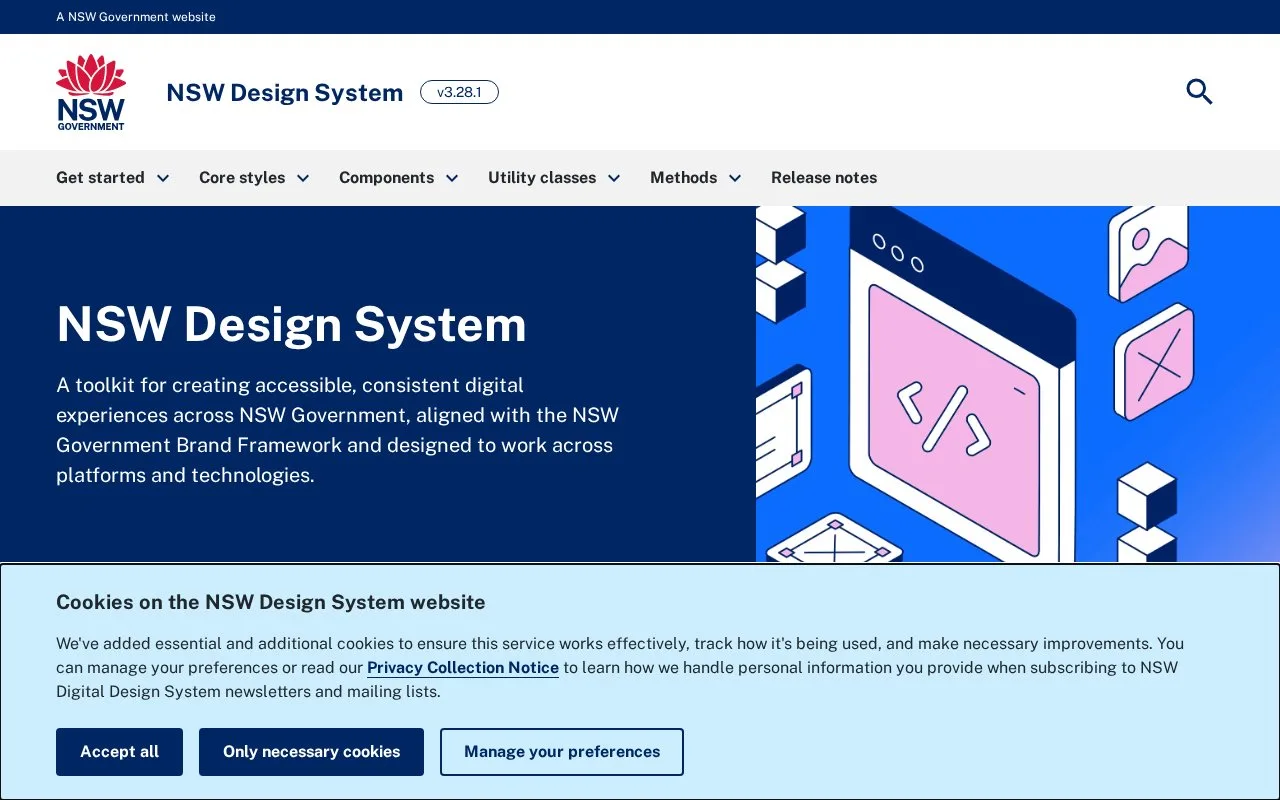
Task: Open the Components menu label
Action: [x=386, y=178]
